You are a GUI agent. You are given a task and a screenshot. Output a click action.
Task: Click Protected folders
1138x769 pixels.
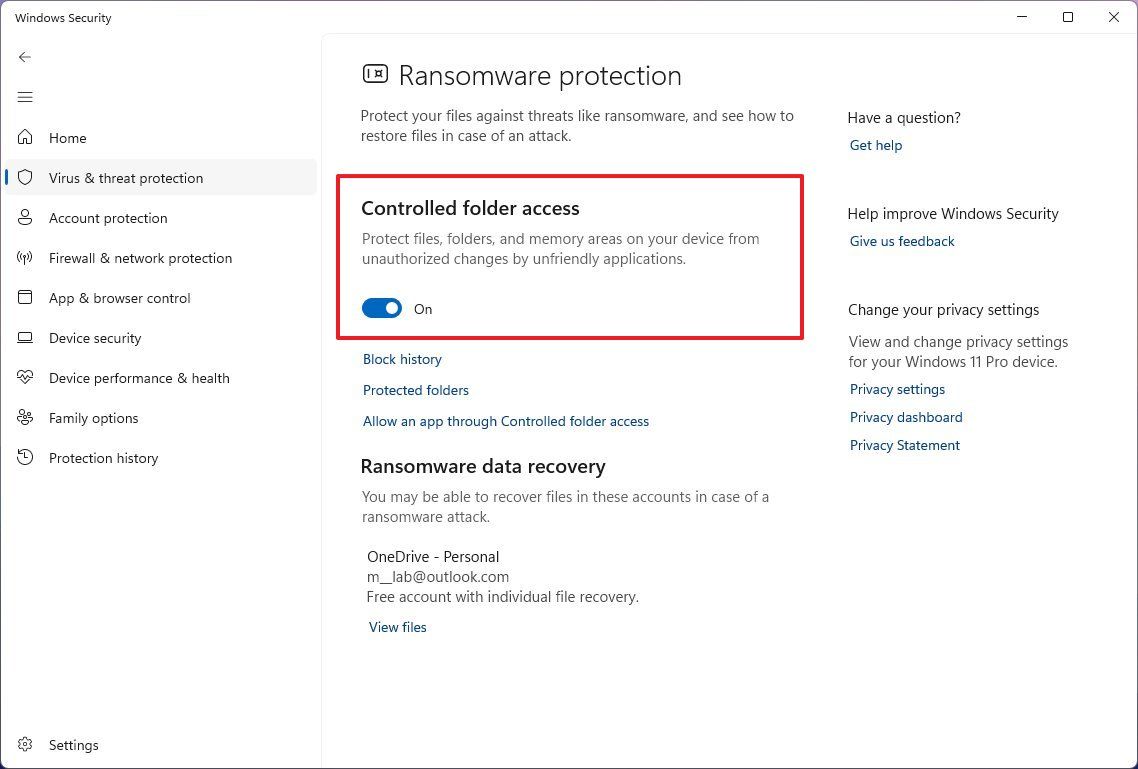[416, 390]
